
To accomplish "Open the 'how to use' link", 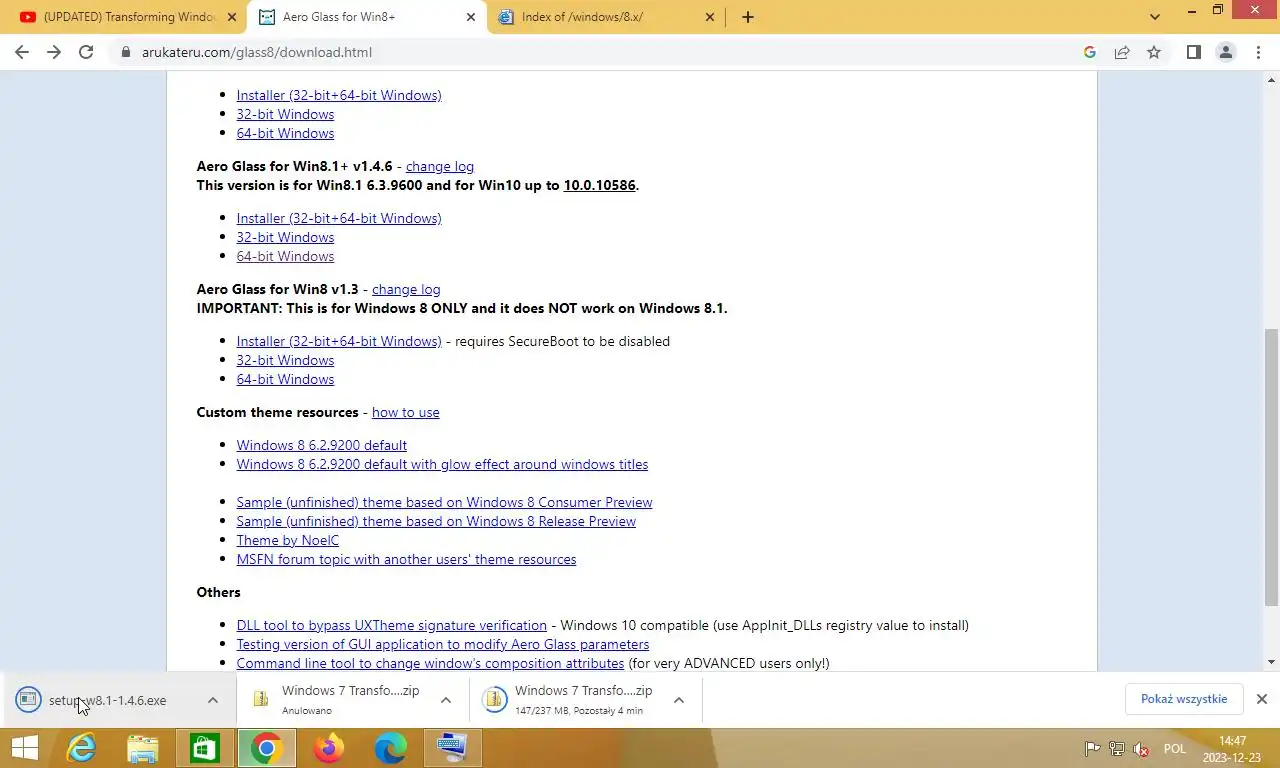I will [x=405, y=412].
